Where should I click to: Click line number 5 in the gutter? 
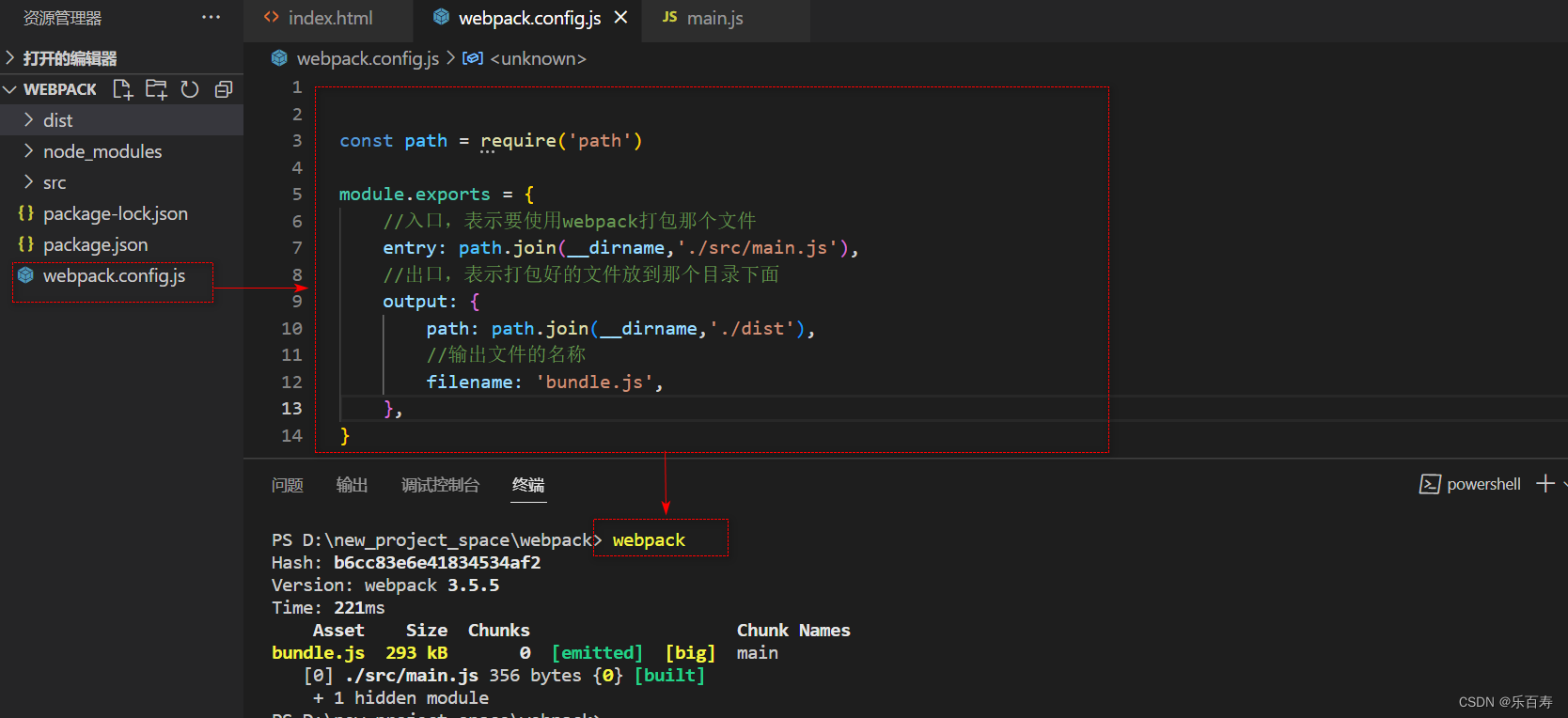(x=297, y=195)
